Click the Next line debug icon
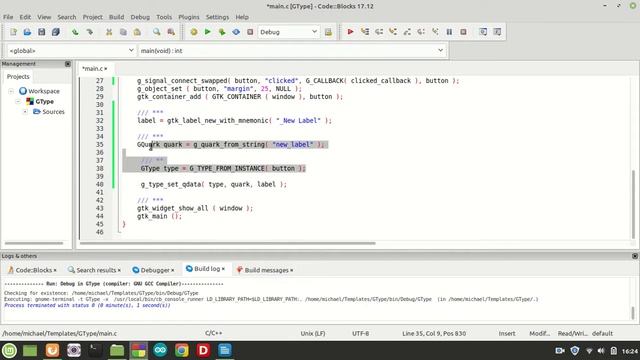Viewport: 640px width, 360px height. [x=379, y=32]
